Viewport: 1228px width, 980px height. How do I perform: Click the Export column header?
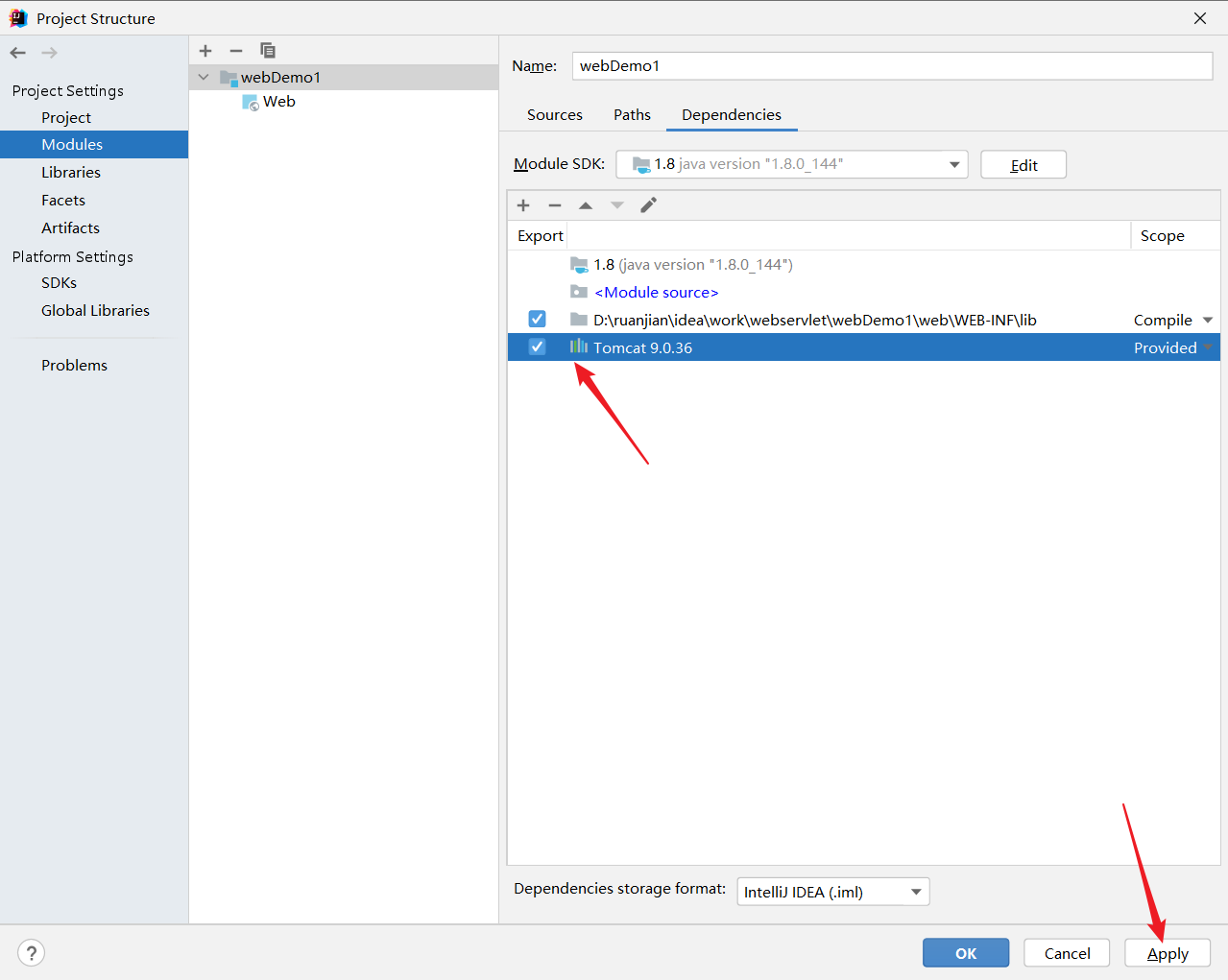(x=540, y=235)
